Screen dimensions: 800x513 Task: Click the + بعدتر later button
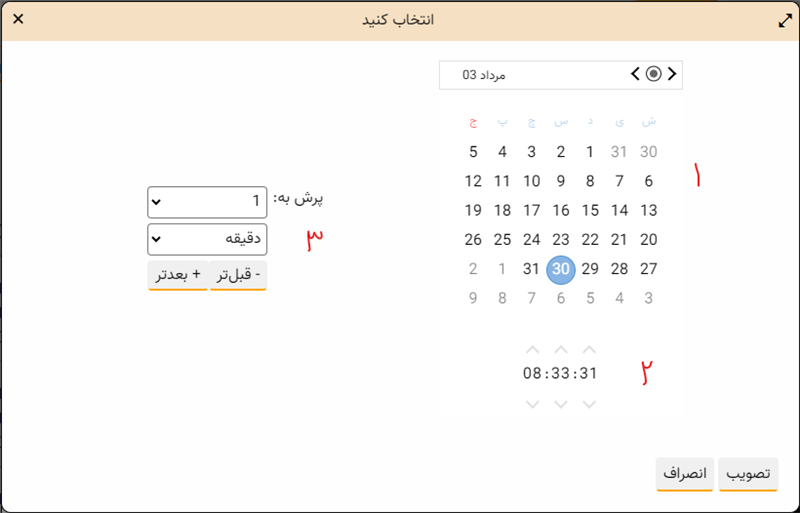pos(178,275)
